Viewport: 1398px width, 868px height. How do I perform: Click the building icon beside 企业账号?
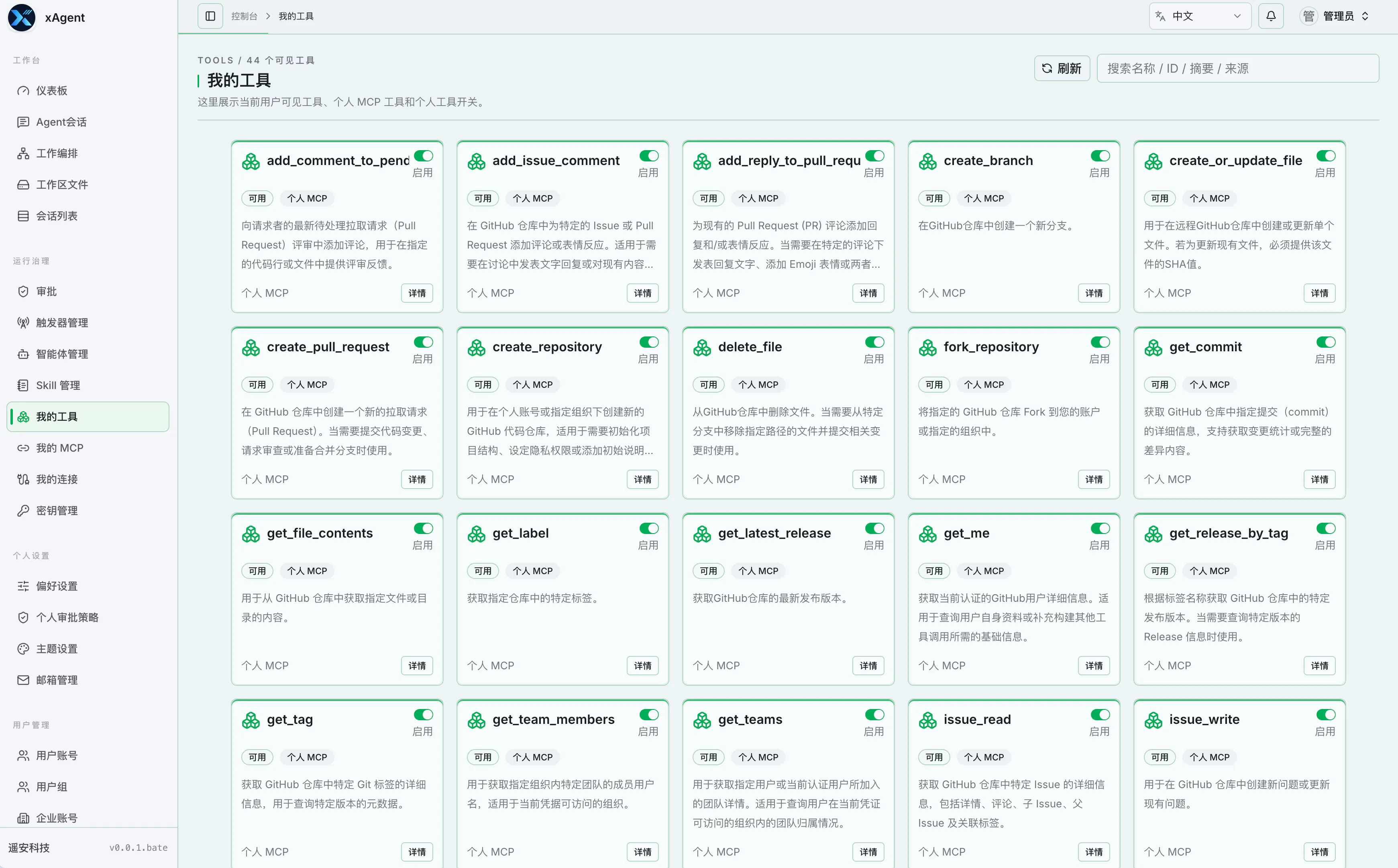23,818
